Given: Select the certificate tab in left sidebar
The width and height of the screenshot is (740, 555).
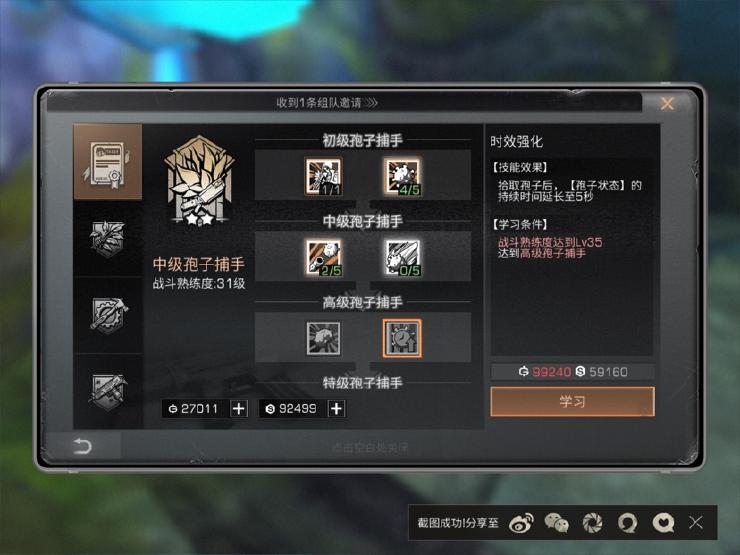Looking at the screenshot, I should tap(108, 162).
